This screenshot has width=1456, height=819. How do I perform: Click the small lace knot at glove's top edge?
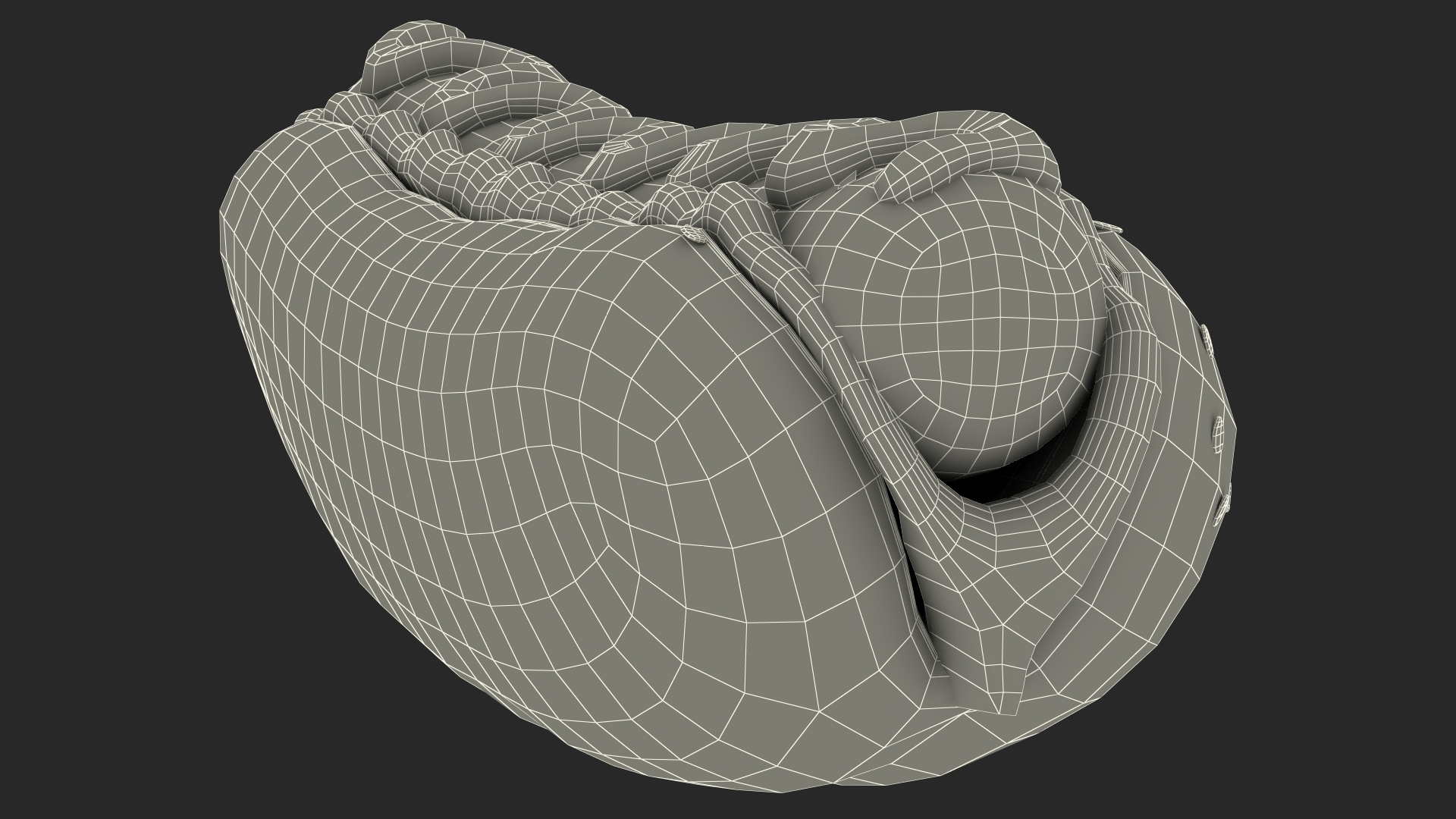(695, 236)
